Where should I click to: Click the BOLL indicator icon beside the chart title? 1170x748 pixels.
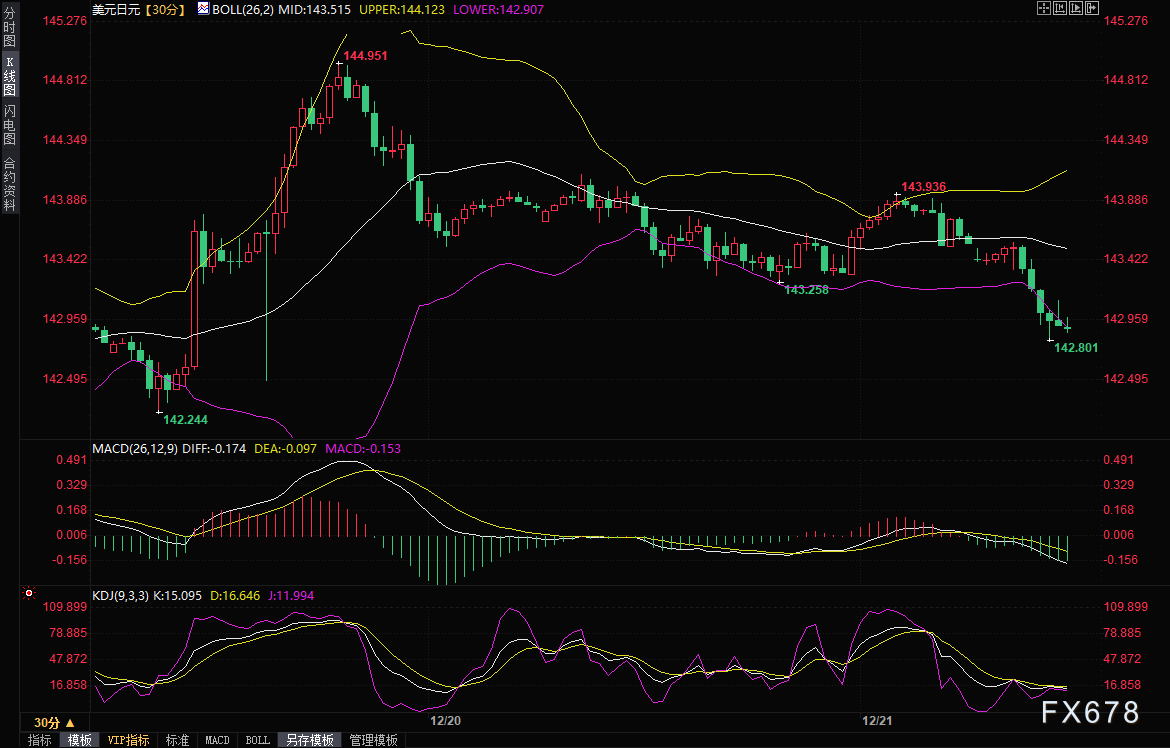click(203, 9)
